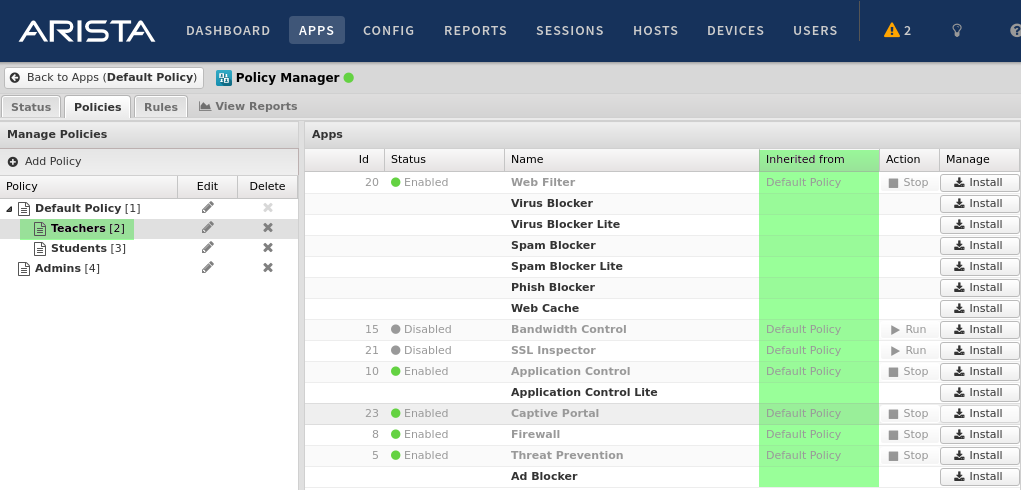Screen dimensions: 1021x490
Task: Stop the Firewall app
Action: 909,434
